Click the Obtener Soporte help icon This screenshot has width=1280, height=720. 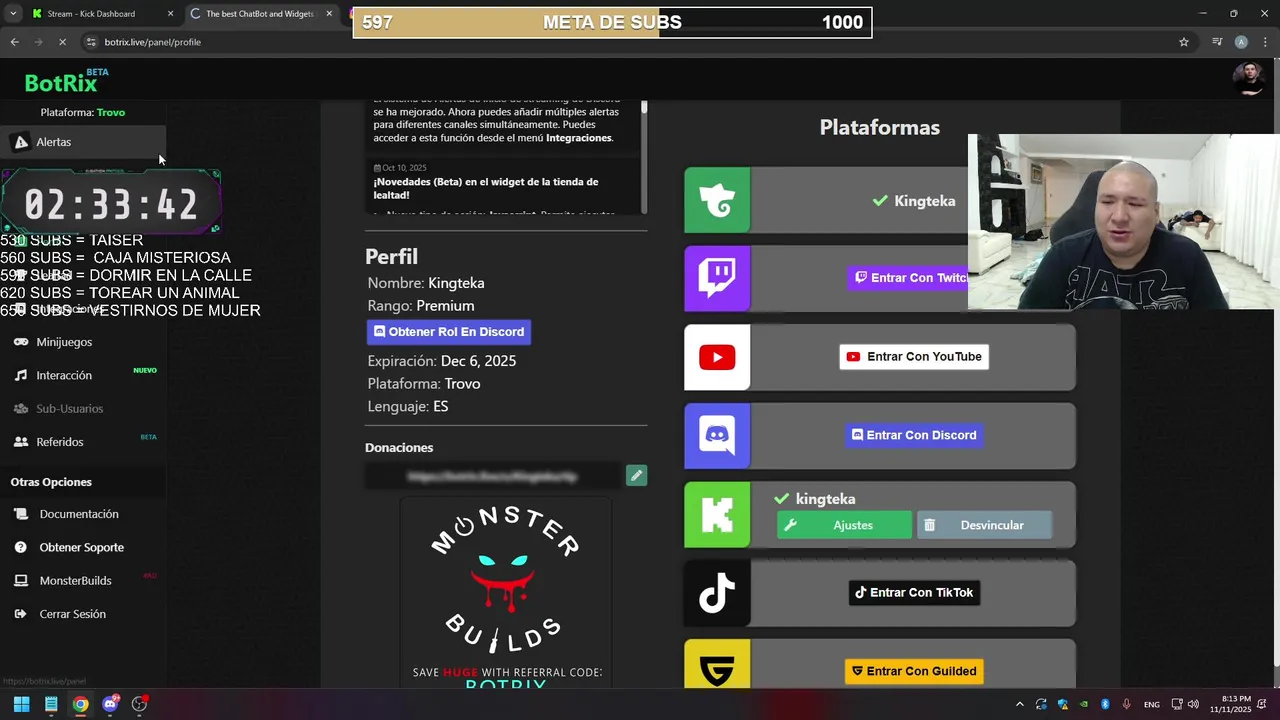point(21,547)
